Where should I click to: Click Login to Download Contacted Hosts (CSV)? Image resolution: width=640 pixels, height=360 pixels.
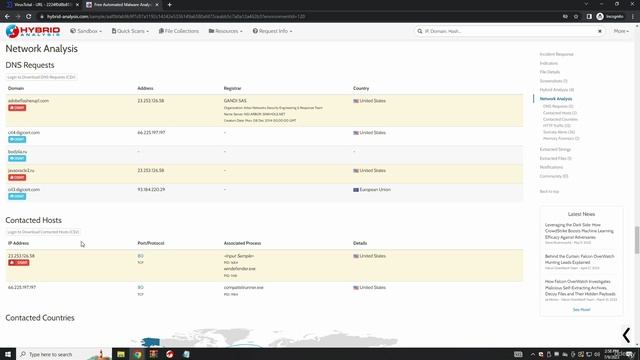click(x=43, y=232)
